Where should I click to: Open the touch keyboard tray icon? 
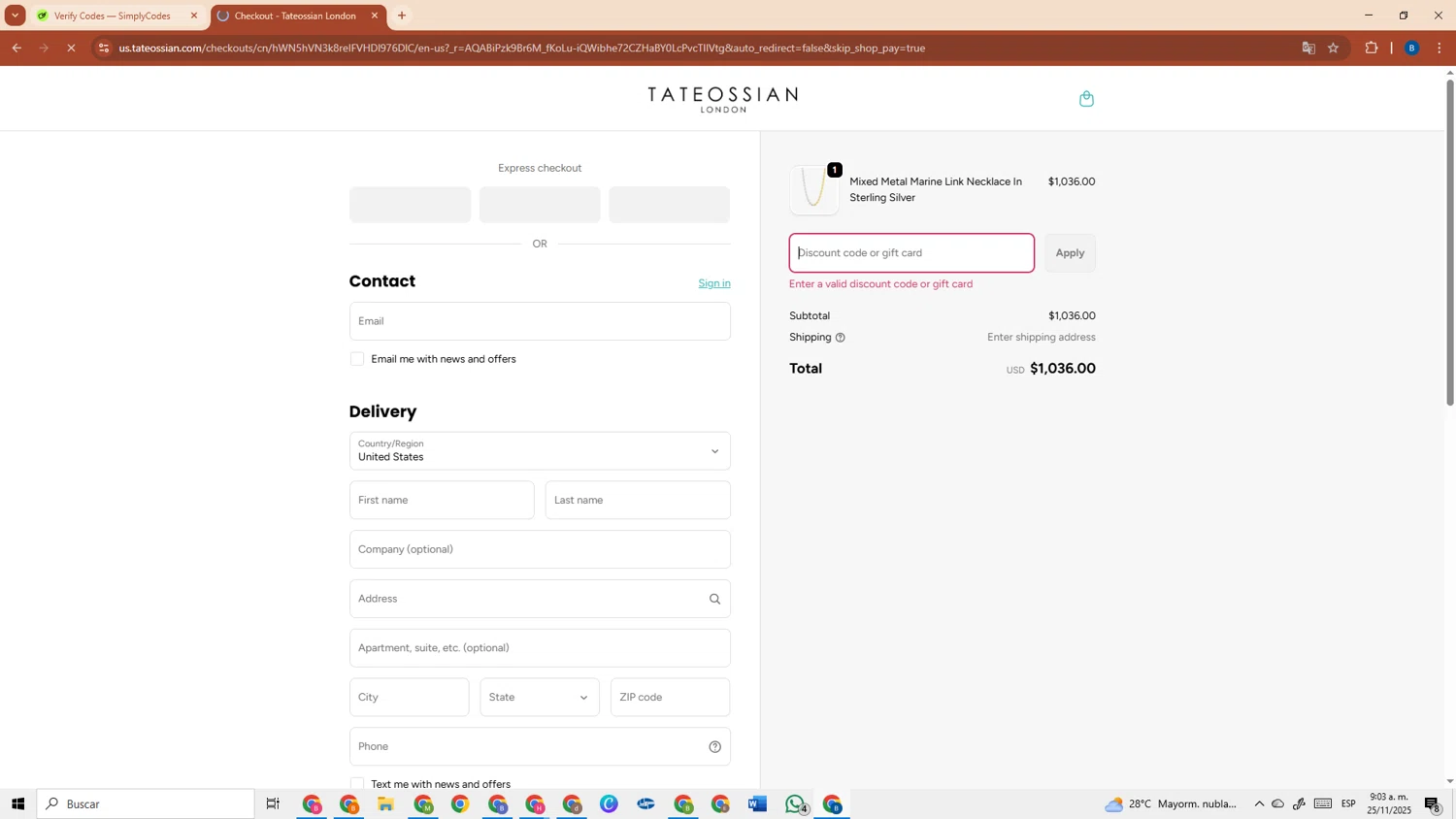coord(1323,803)
